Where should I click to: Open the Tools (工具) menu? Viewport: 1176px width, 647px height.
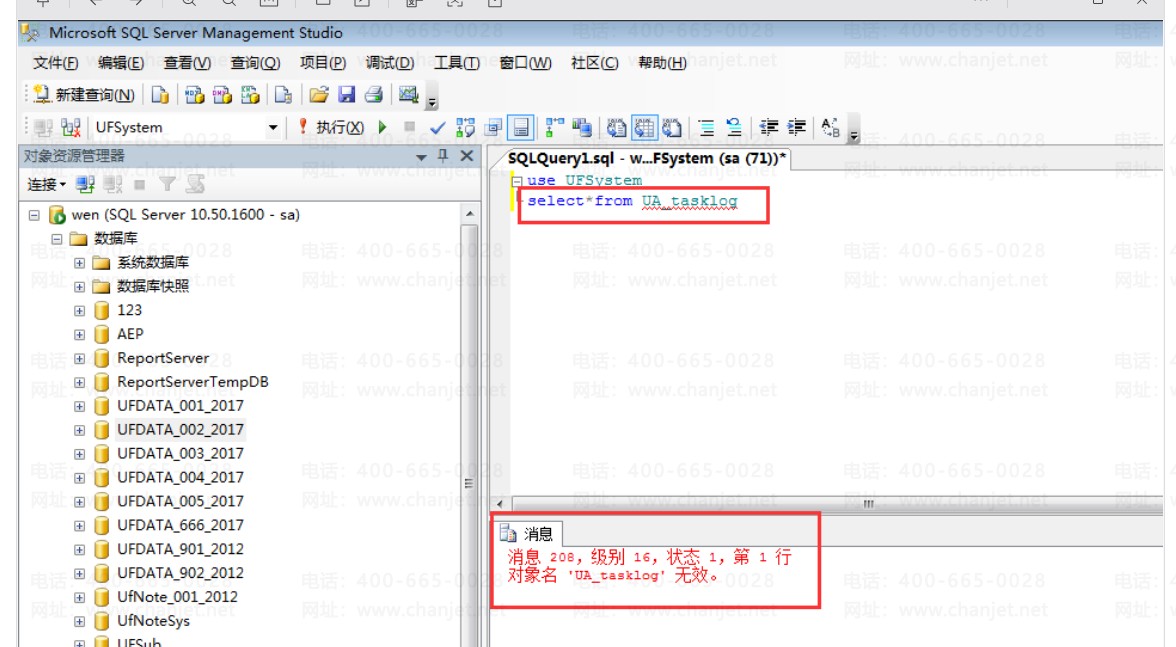pyautogui.click(x=456, y=63)
